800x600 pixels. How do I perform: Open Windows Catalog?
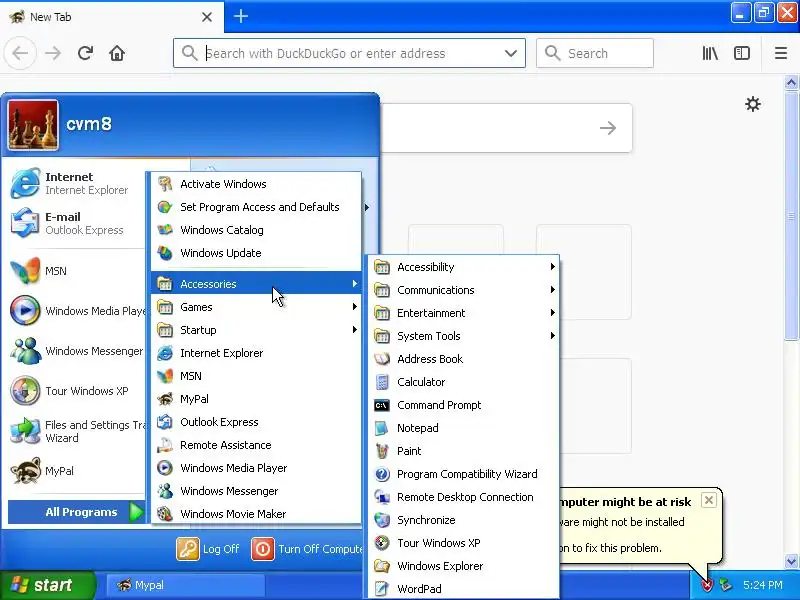[256, 230]
